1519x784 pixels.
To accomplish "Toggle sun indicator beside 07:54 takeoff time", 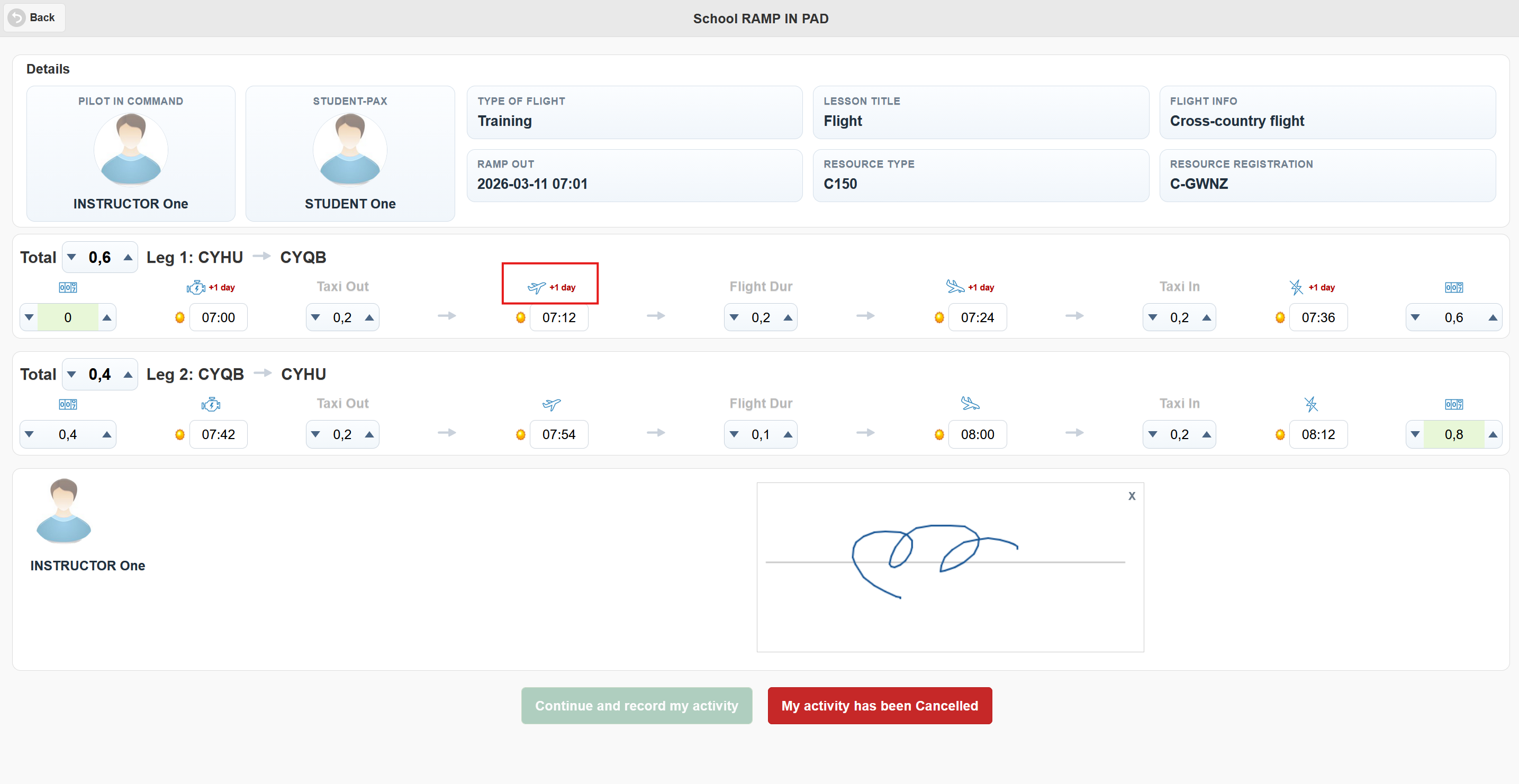I will pyautogui.click(x=521, y=435).
